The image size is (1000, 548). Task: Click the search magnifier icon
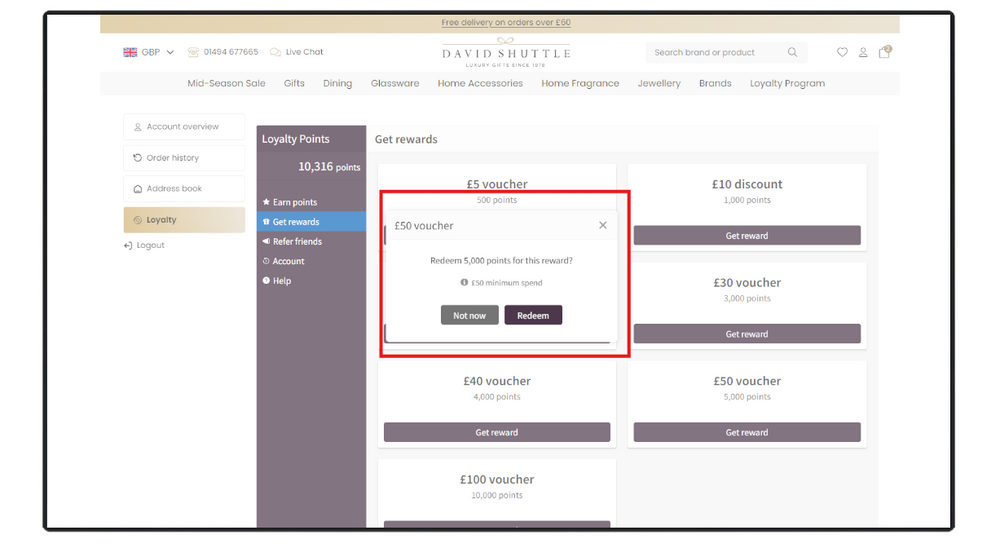pos(793,53)
